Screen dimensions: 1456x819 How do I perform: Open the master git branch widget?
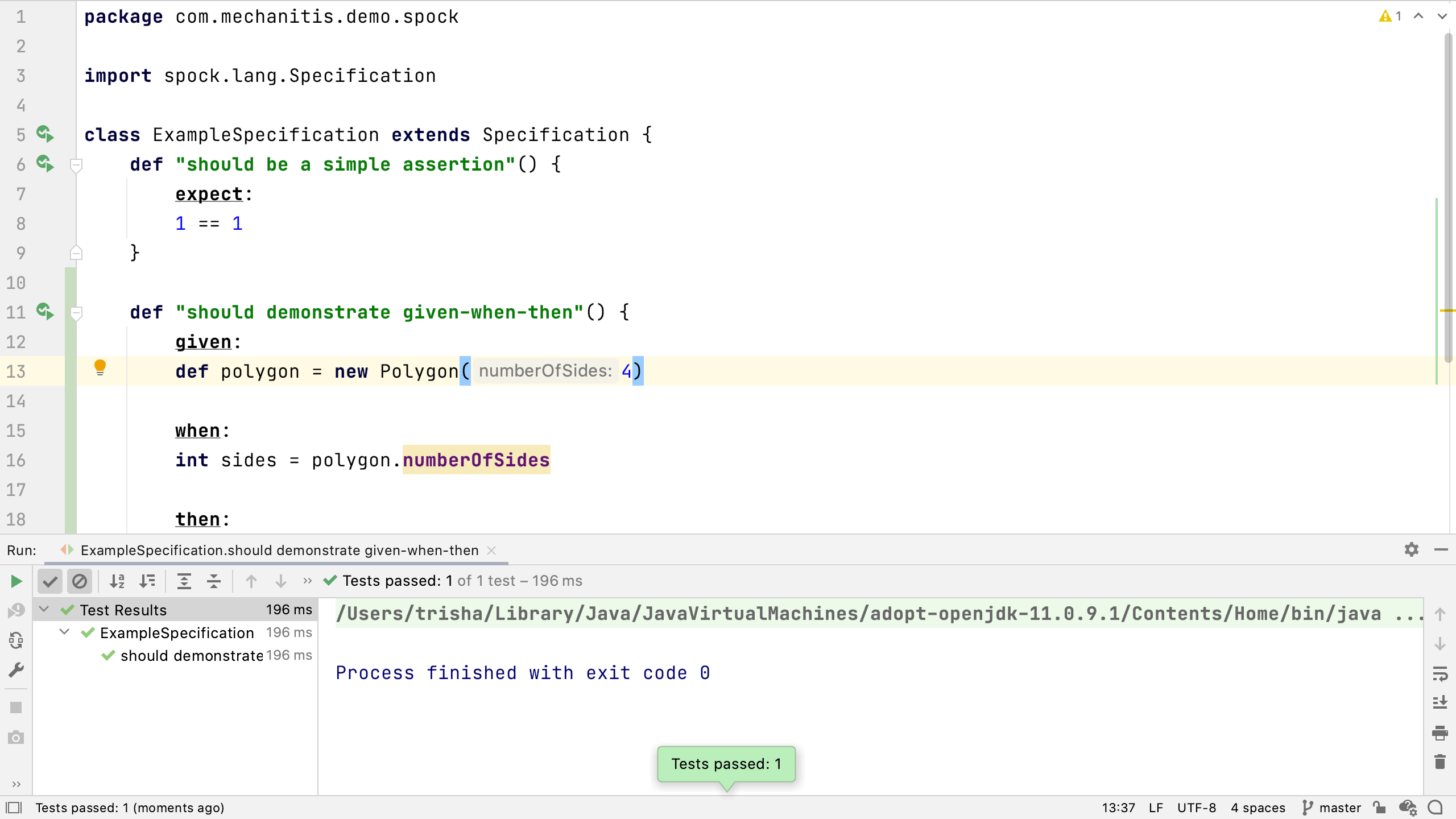(1331, 808)
